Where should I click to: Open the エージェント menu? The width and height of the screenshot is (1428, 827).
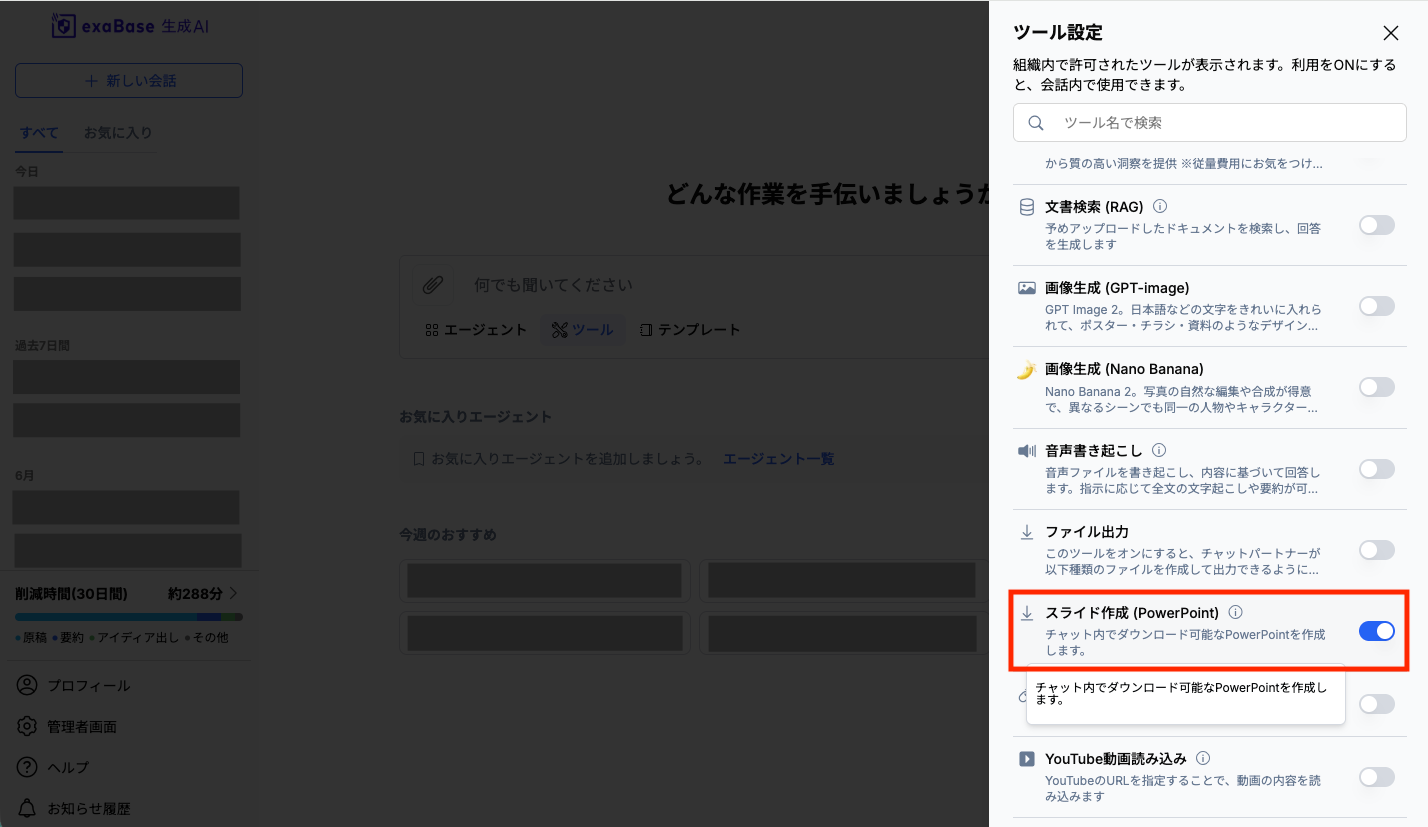pos(476,330)
